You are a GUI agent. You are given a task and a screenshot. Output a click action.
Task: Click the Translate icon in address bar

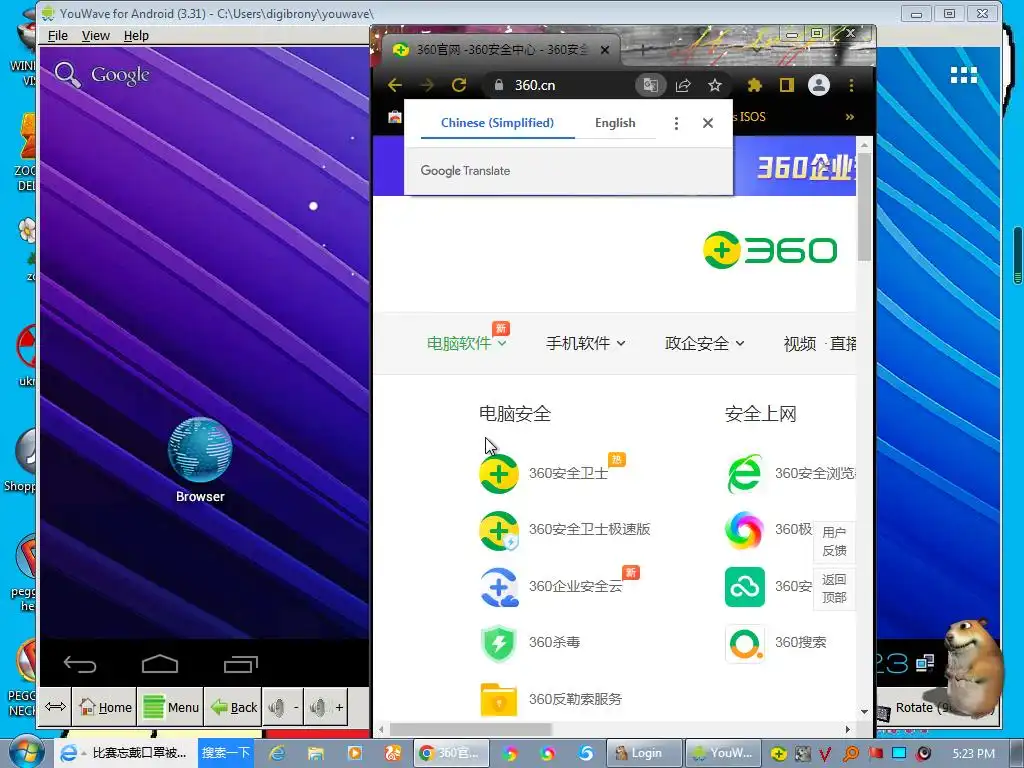point(650,85)
